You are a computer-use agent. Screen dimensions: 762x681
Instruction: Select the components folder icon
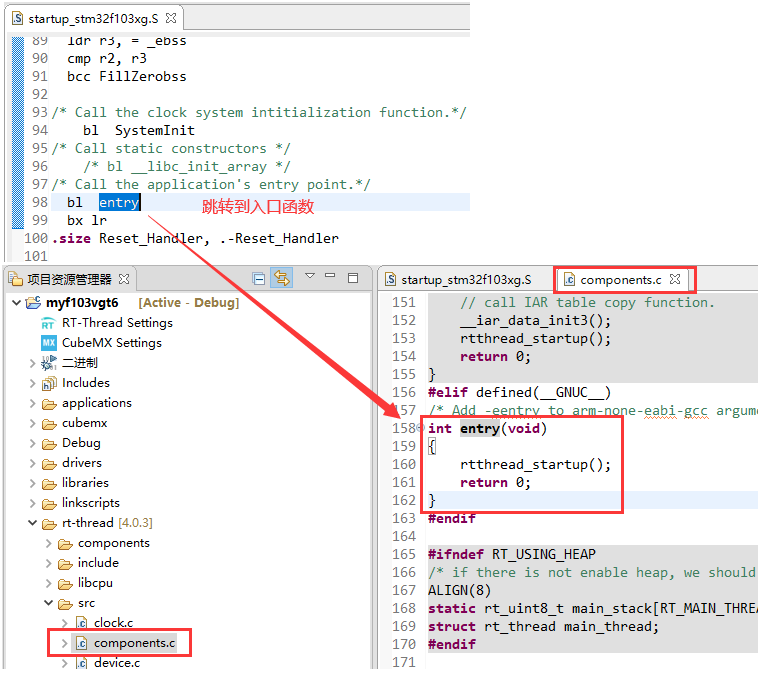(x=65, y=544)
